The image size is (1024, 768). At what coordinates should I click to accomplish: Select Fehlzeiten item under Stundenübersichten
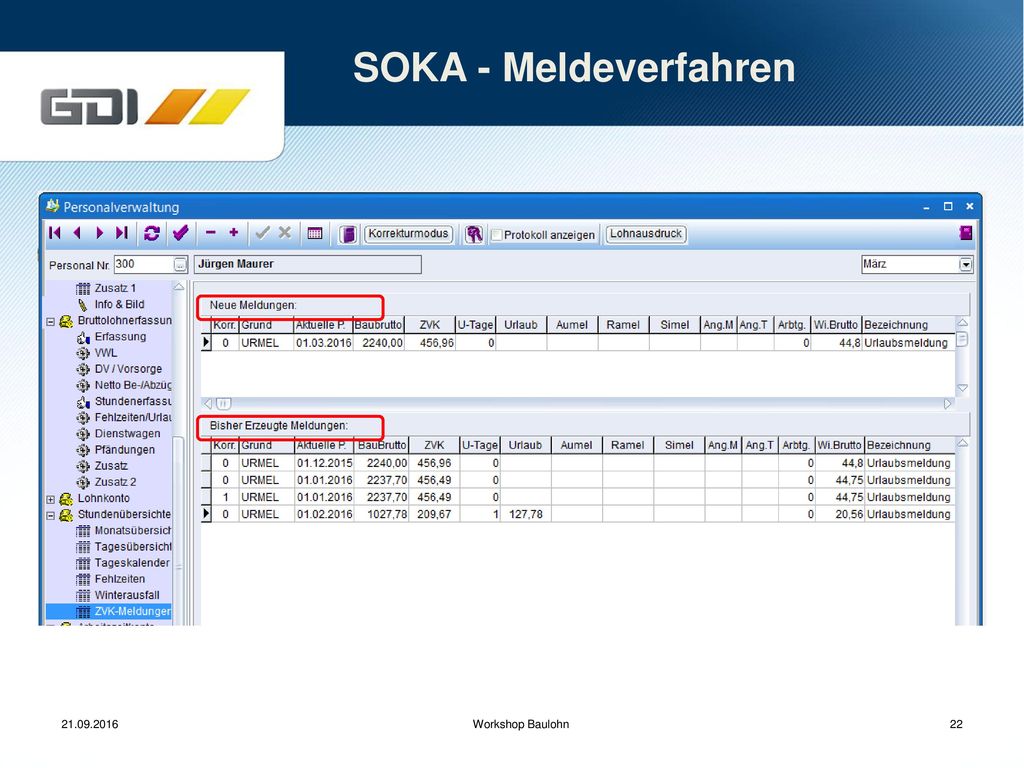coord(120,579)
